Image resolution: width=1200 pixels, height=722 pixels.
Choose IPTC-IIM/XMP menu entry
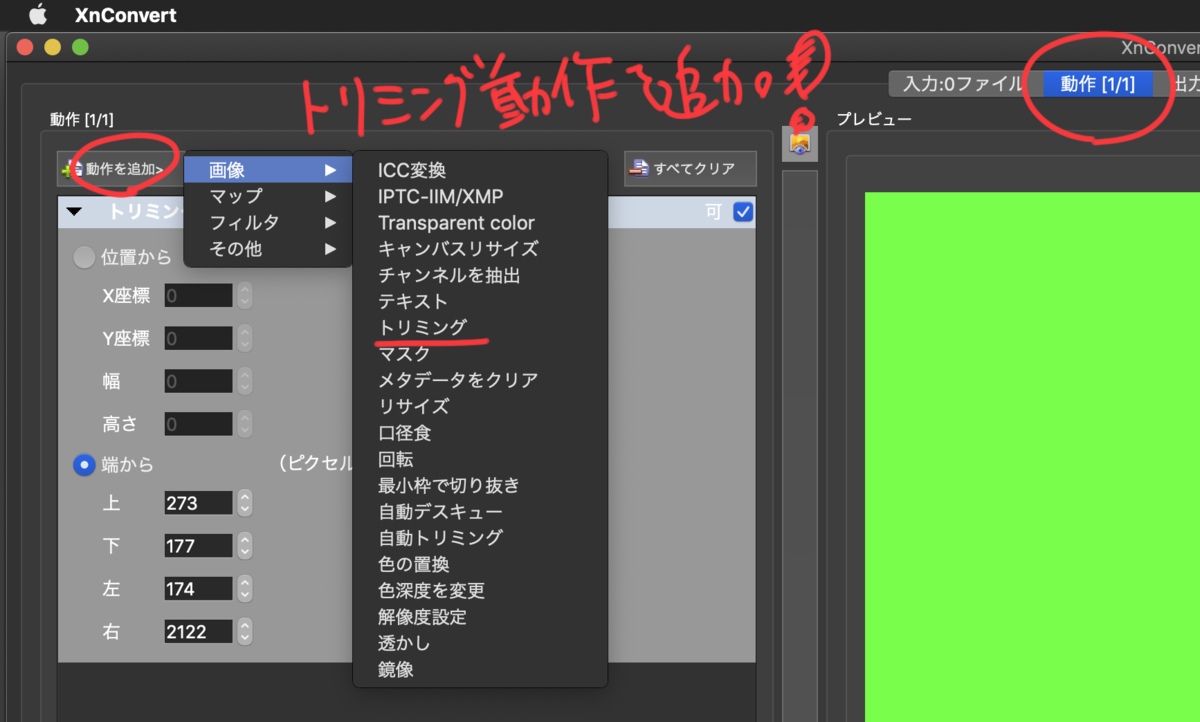tap(480, 197)
